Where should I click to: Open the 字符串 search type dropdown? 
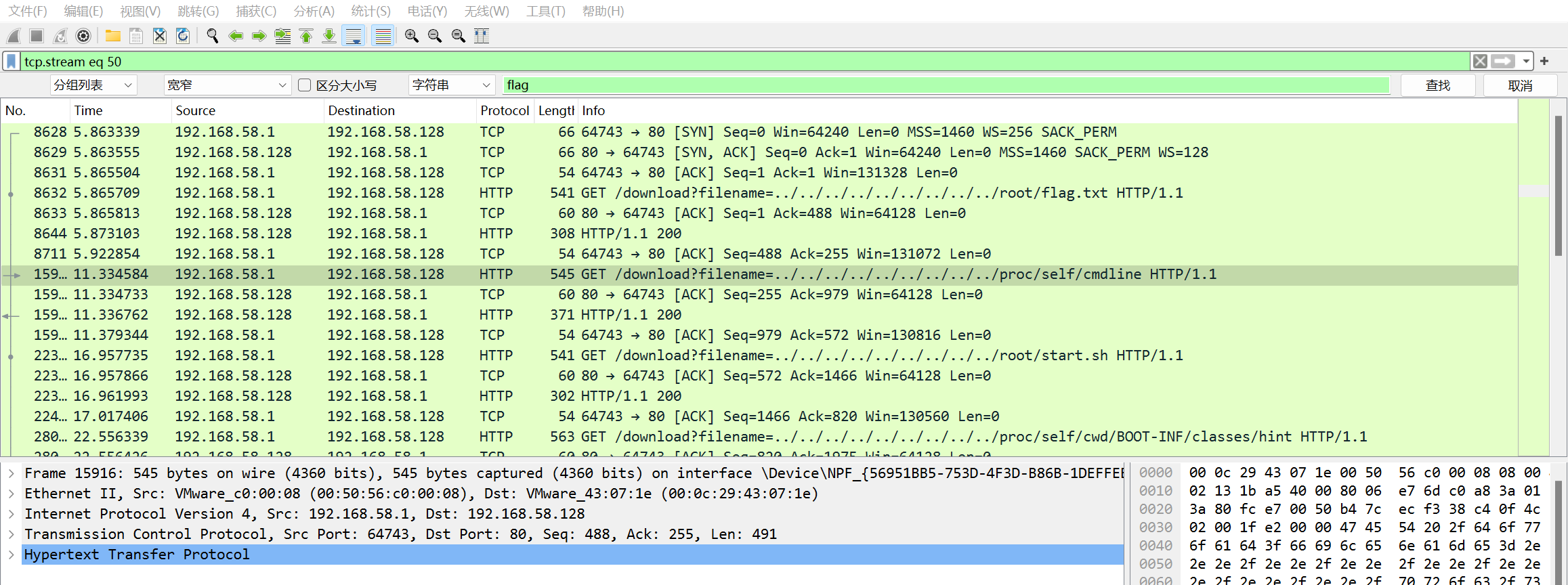(x=450, y=85)
